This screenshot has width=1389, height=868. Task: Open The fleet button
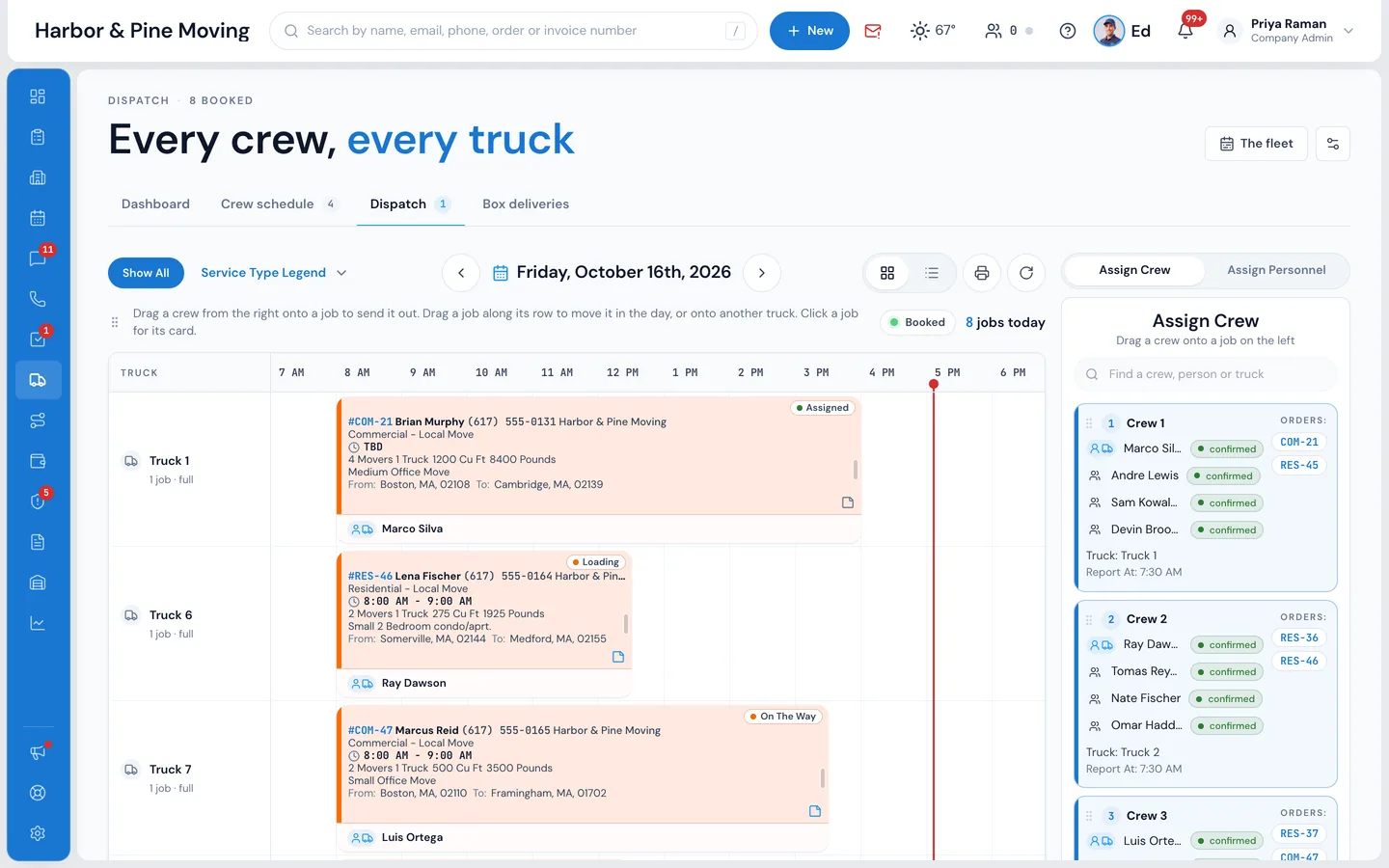(1256, 144)
